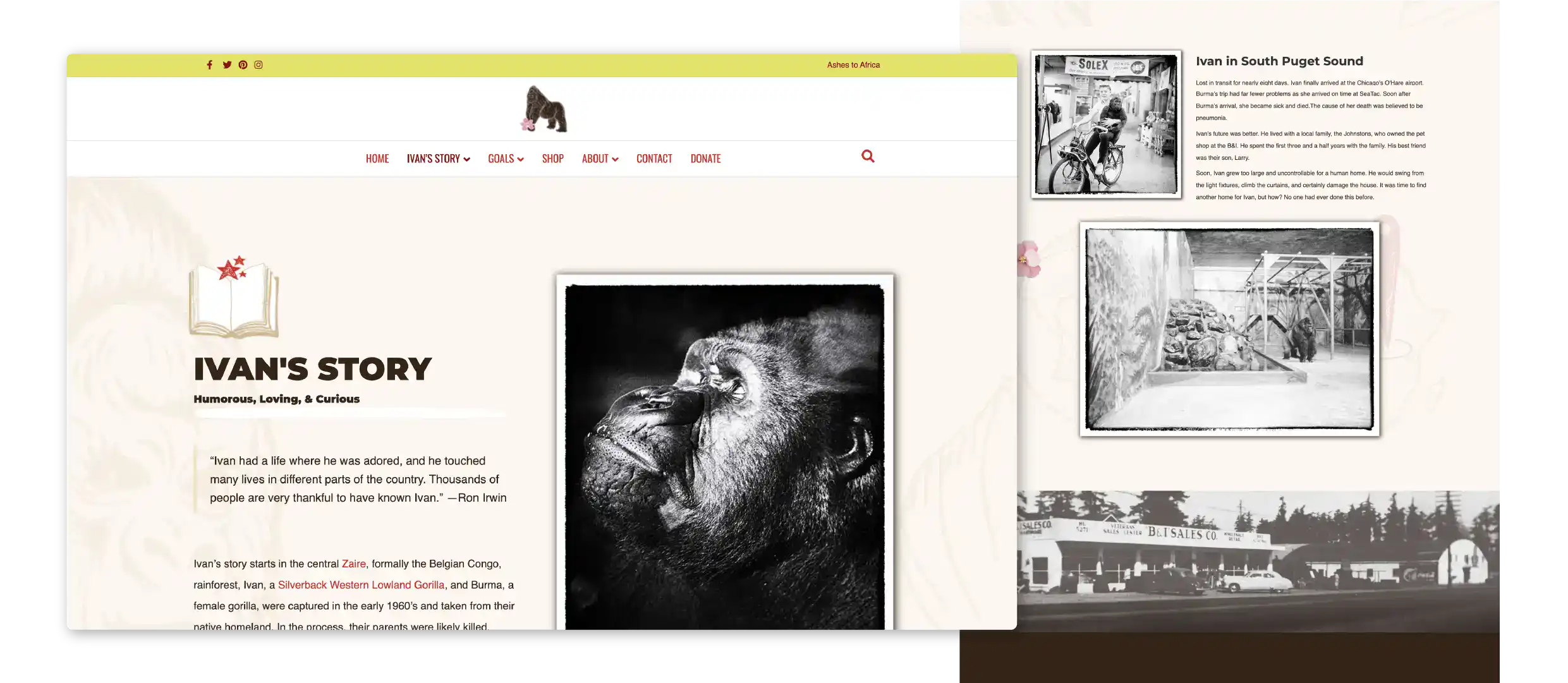
Task: Follow the Ashes to Africa link
Action: point(853,65)
